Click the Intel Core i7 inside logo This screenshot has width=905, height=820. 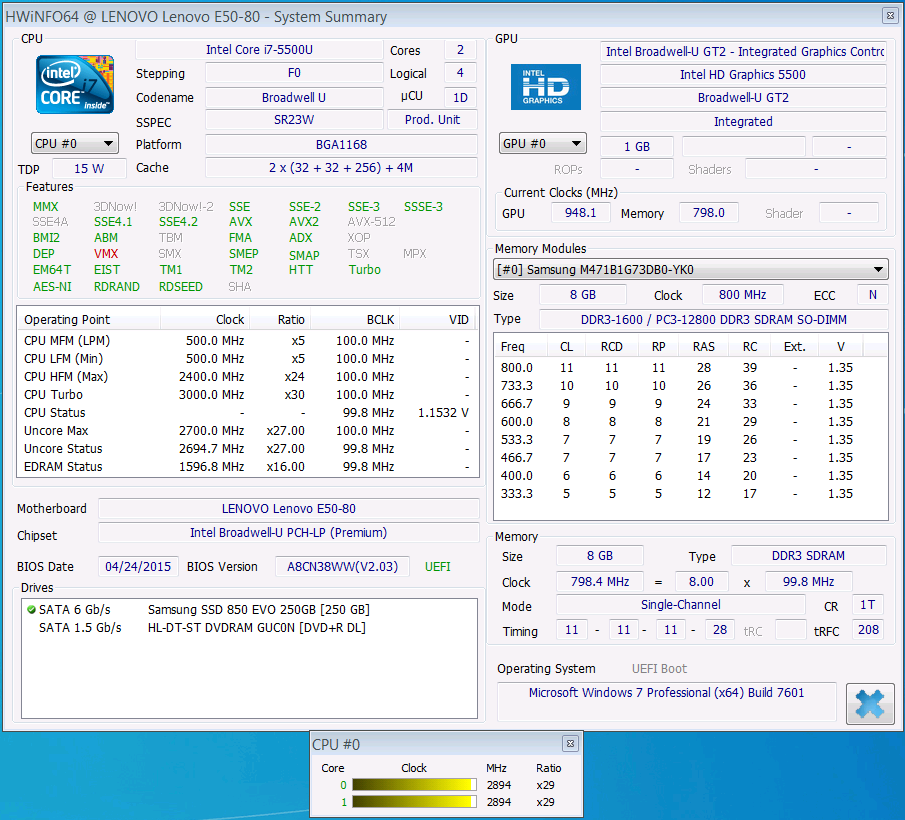74,84
